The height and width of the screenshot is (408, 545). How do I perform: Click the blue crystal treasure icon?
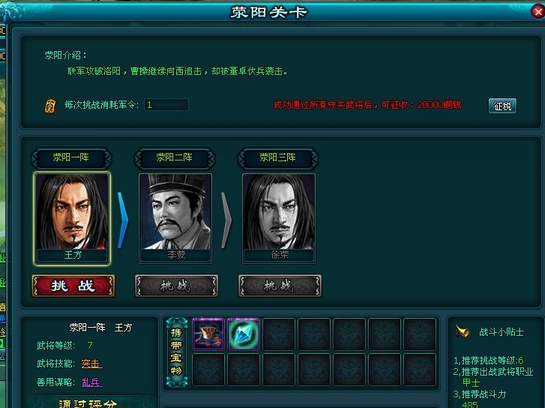244,334
